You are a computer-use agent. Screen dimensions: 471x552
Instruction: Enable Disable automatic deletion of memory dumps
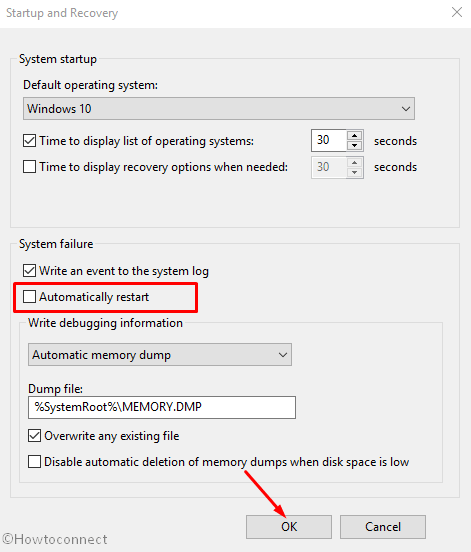(x=34, y=462)
